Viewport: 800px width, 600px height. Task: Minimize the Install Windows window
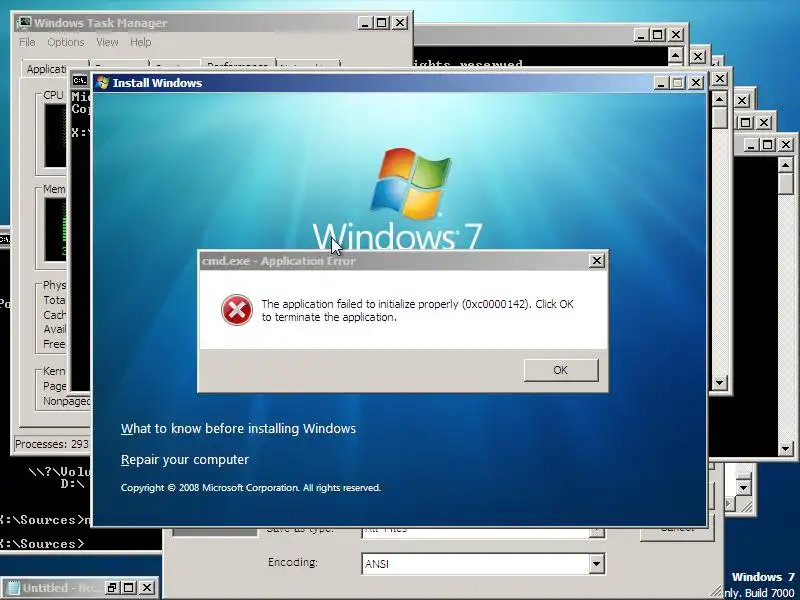click(661, 83)
